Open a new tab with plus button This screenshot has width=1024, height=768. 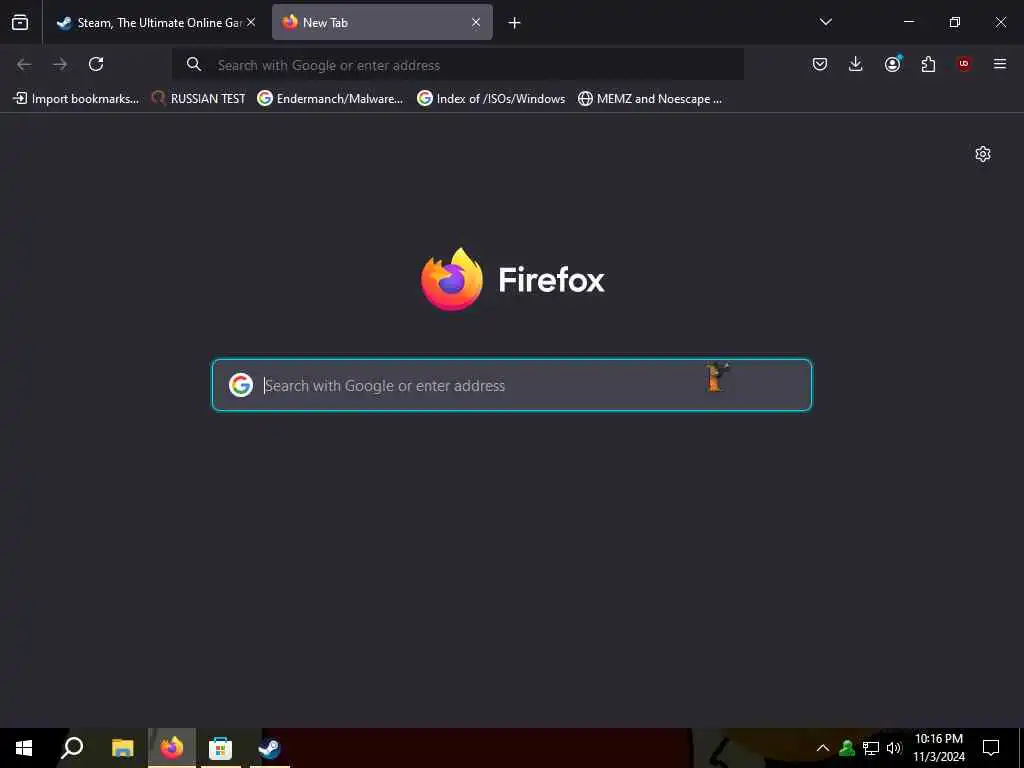coord(515,23)
